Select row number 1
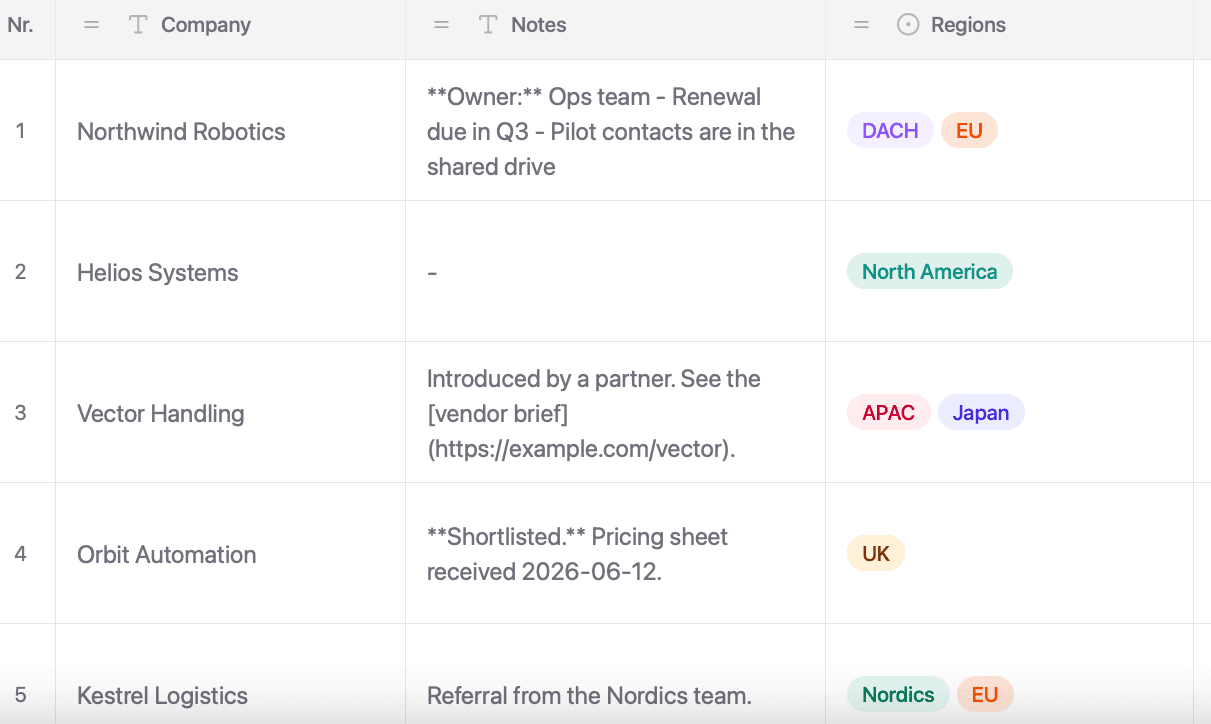 coord(21,131)
